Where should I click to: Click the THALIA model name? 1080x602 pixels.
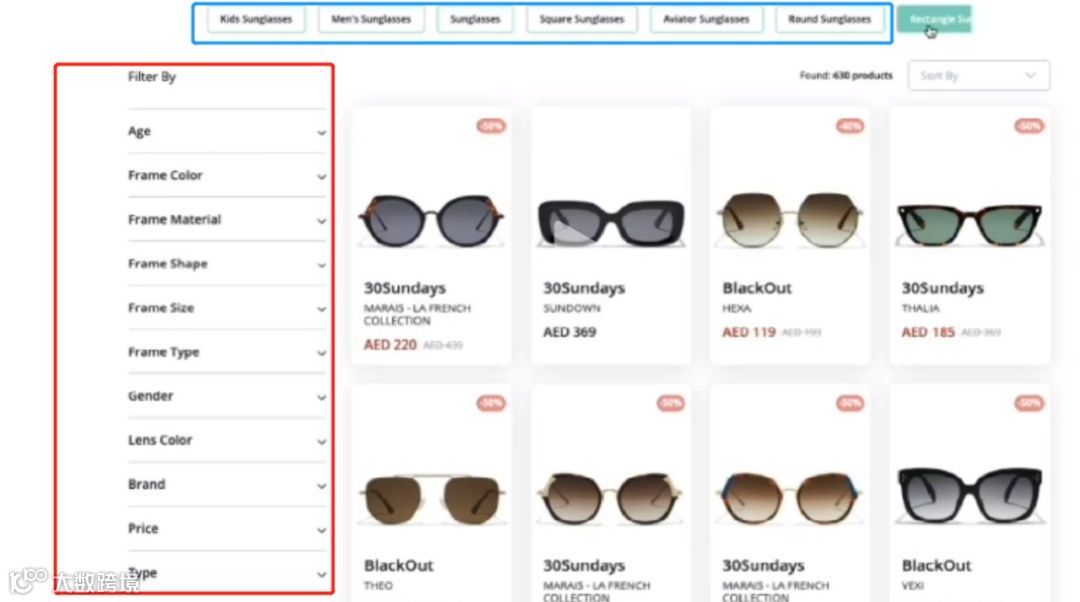point(920,308)
